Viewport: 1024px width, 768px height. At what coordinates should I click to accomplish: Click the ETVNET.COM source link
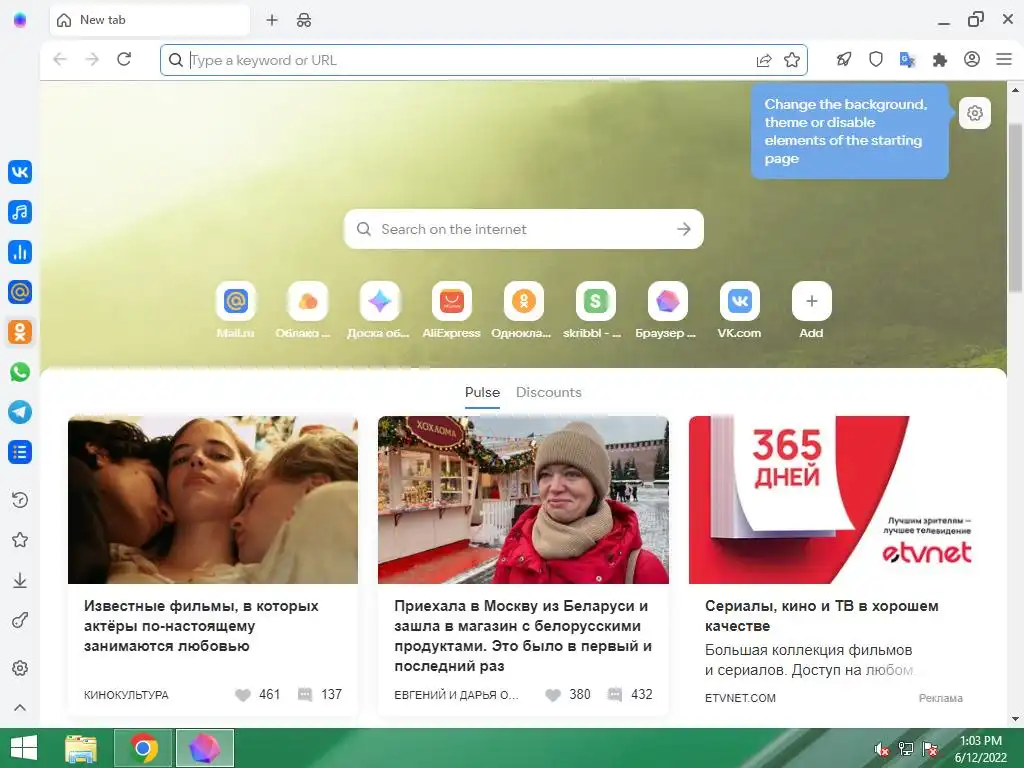click(x=740, y=698)
